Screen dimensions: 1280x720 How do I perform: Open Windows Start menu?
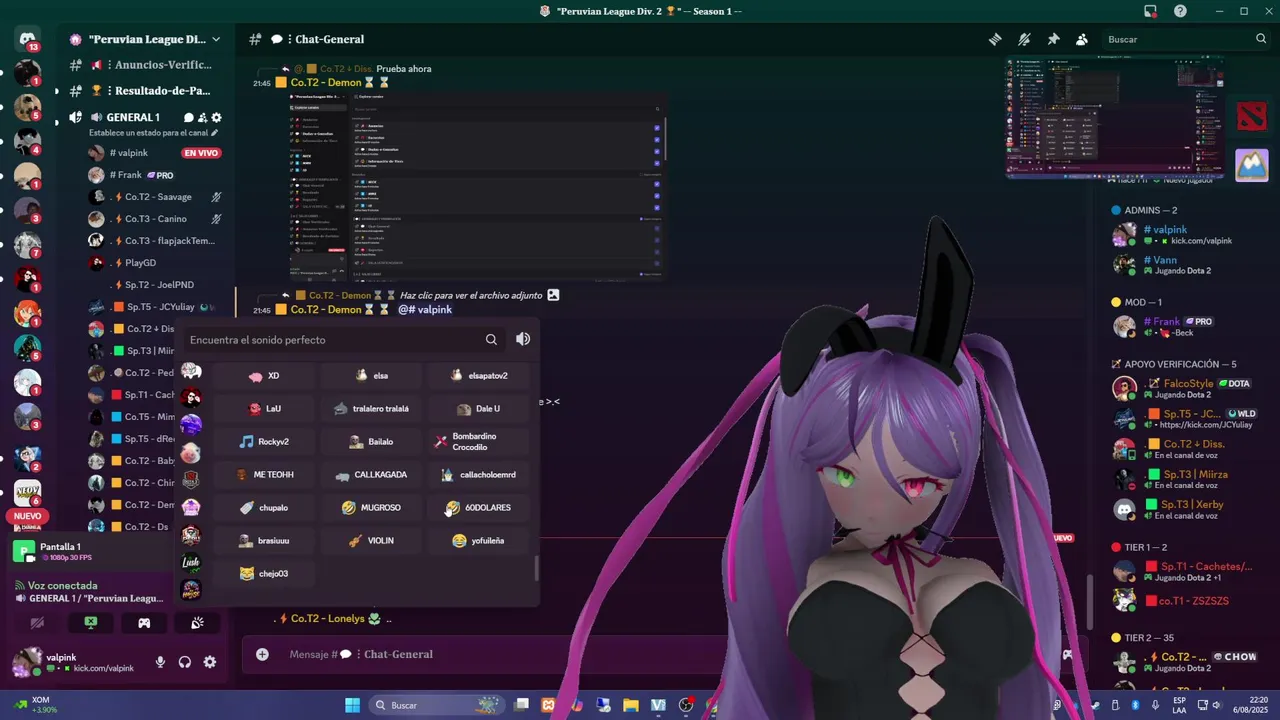(x=352, y=705)
